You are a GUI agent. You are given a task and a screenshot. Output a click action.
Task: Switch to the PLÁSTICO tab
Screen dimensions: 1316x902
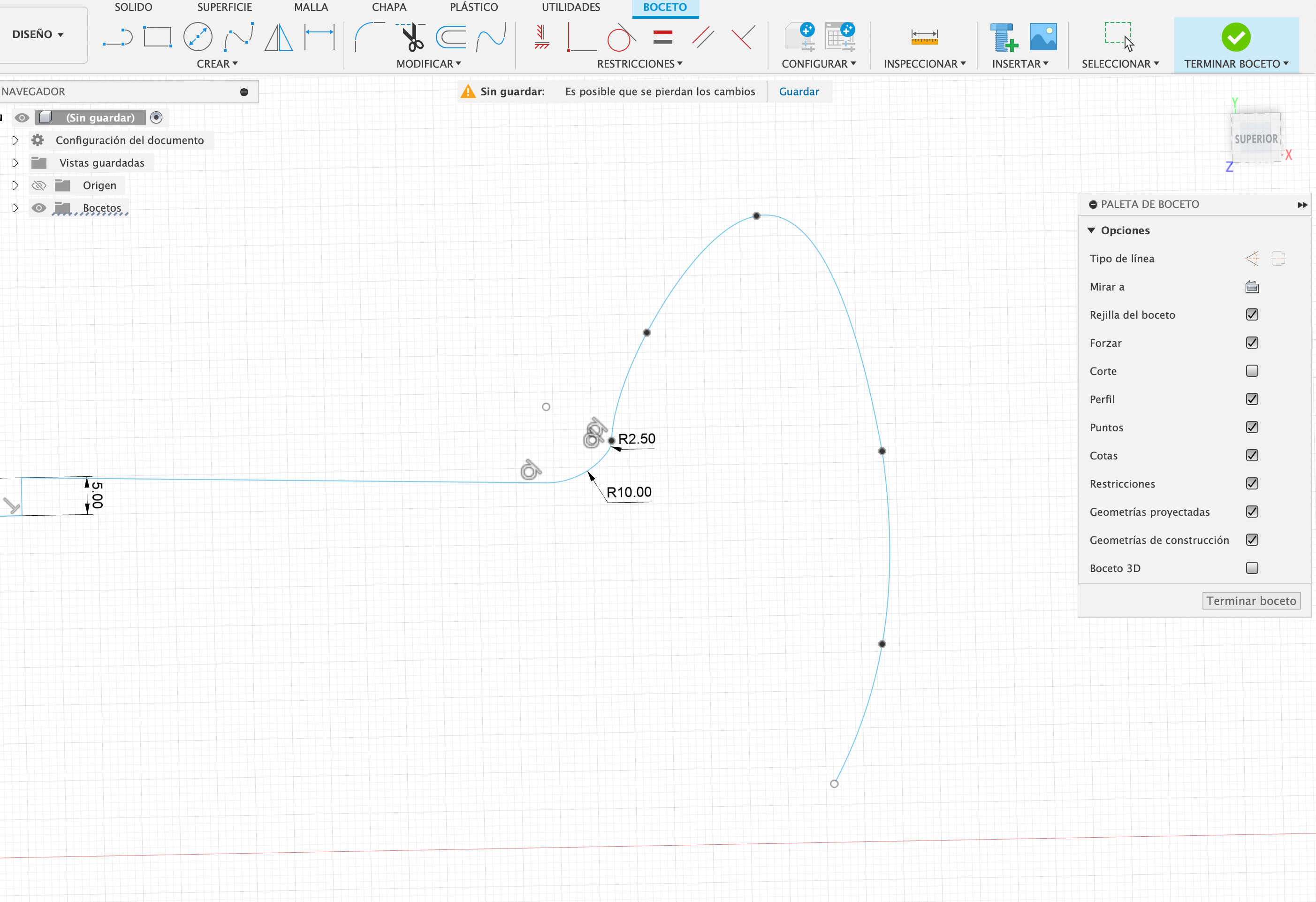pos(473,8)
